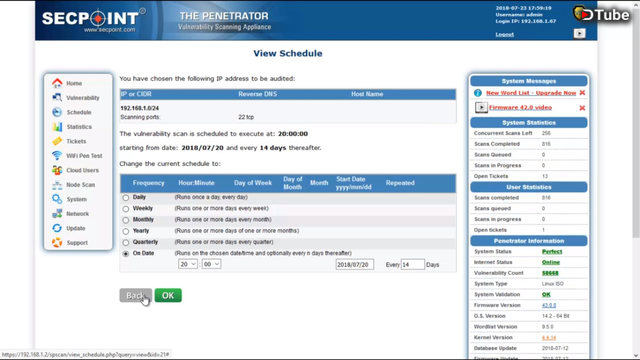The image size is (640, 360).
Task: Click the gray Back button
Action: click(x=136, y=296)
